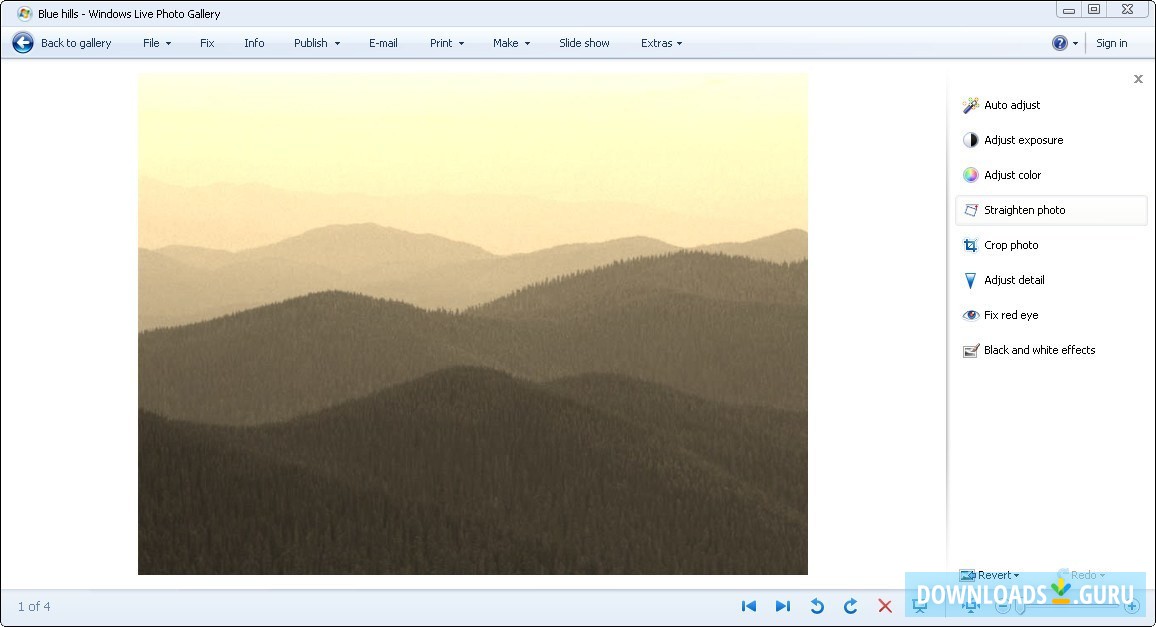Rotate the photo counterclockwise
The height and width of the screenshot is (627, 1156).
point(817,606)
